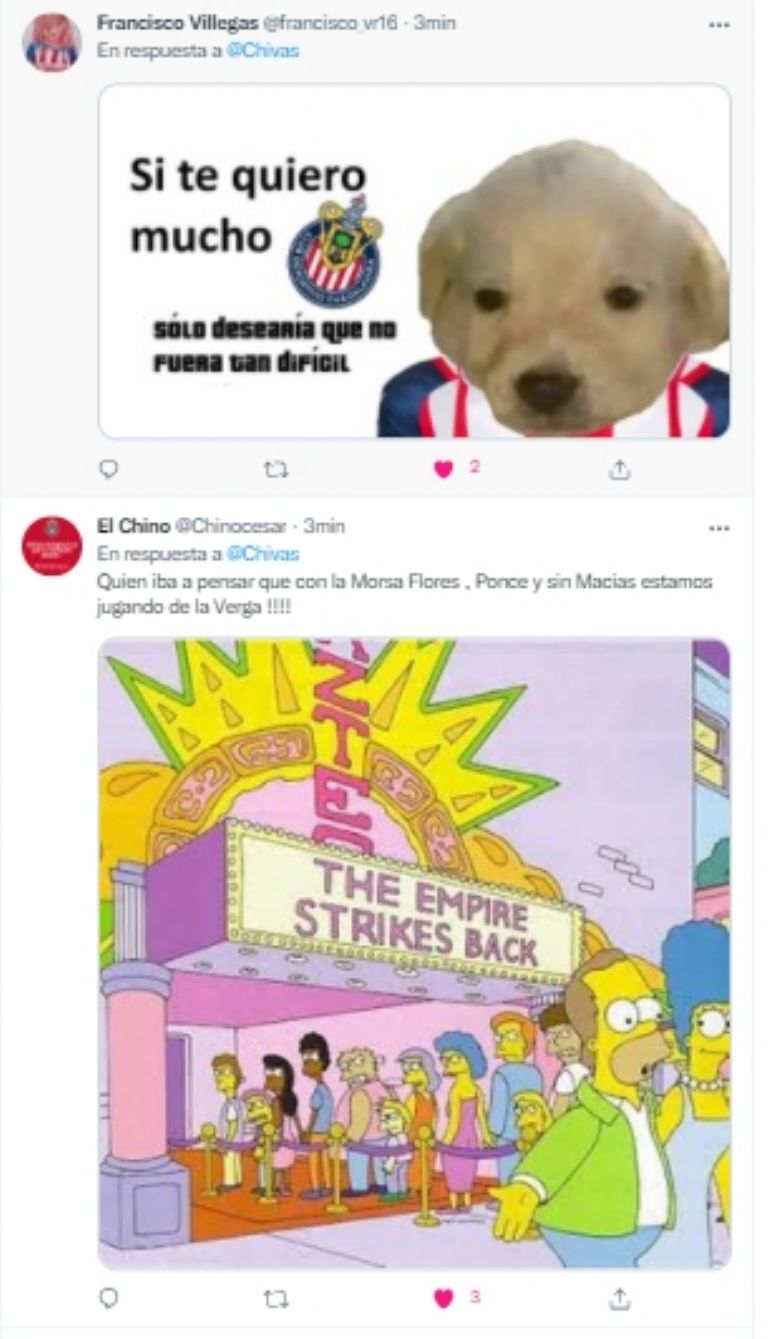Reply to El Chino's tweet
The width and height of the screenshot is (768, 1339).
110,1298
